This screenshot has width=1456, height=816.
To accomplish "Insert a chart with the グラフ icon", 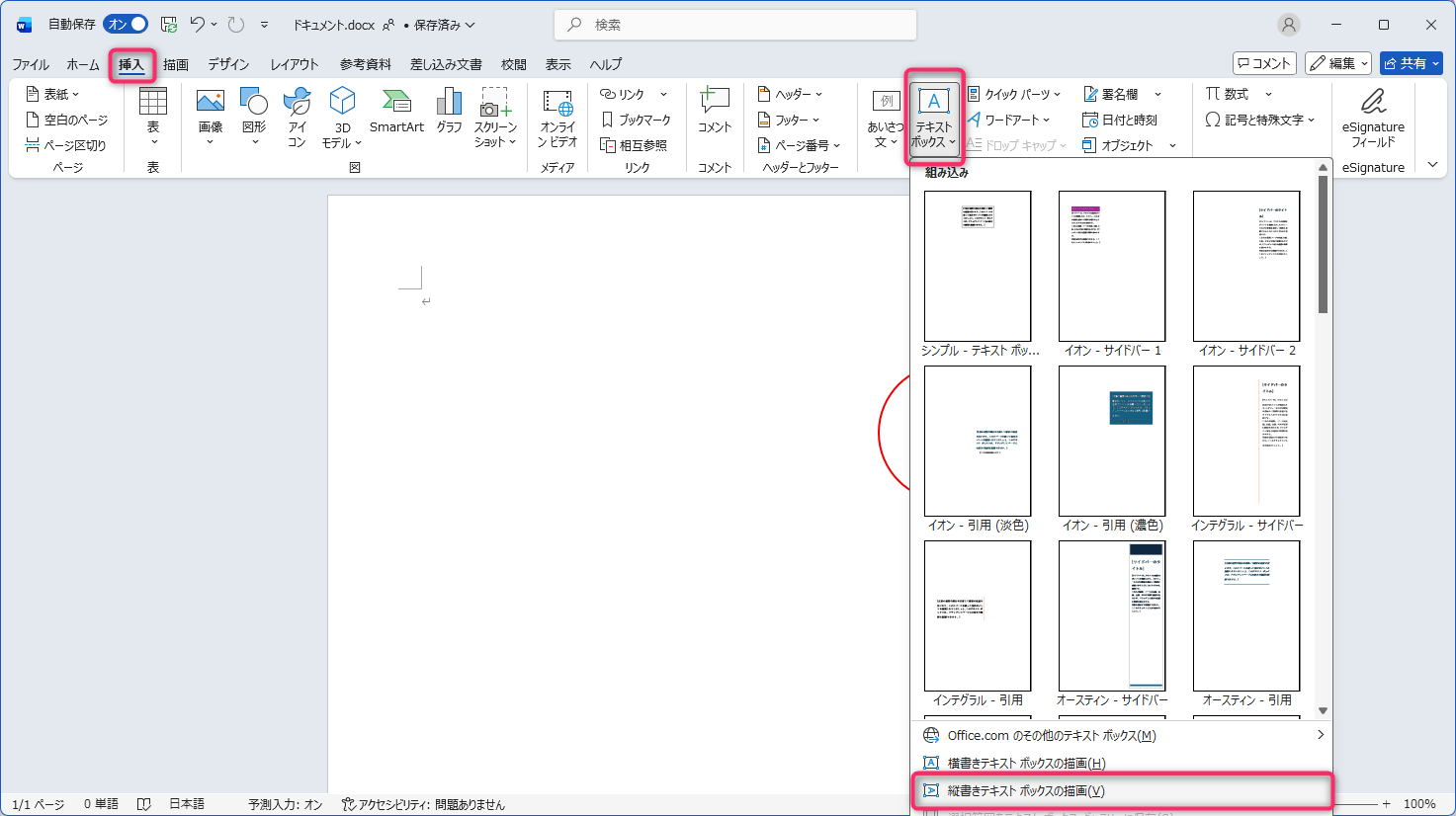I will point(449,111).
